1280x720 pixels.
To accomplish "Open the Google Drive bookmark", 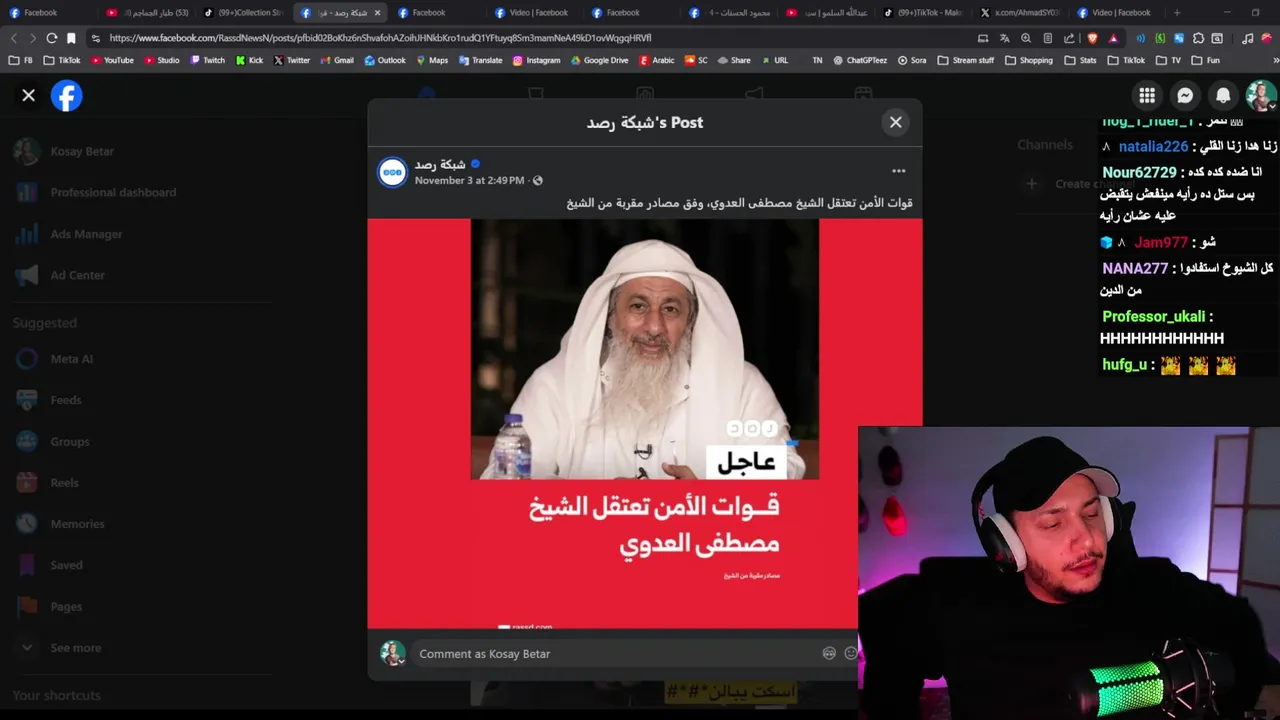I will tap(599, 60).
